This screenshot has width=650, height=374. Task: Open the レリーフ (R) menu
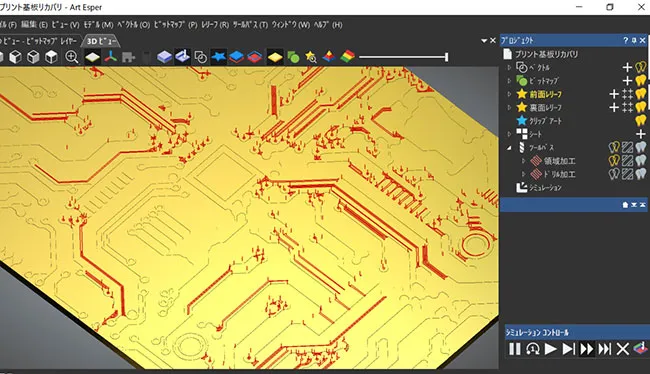tap(215, 25)
